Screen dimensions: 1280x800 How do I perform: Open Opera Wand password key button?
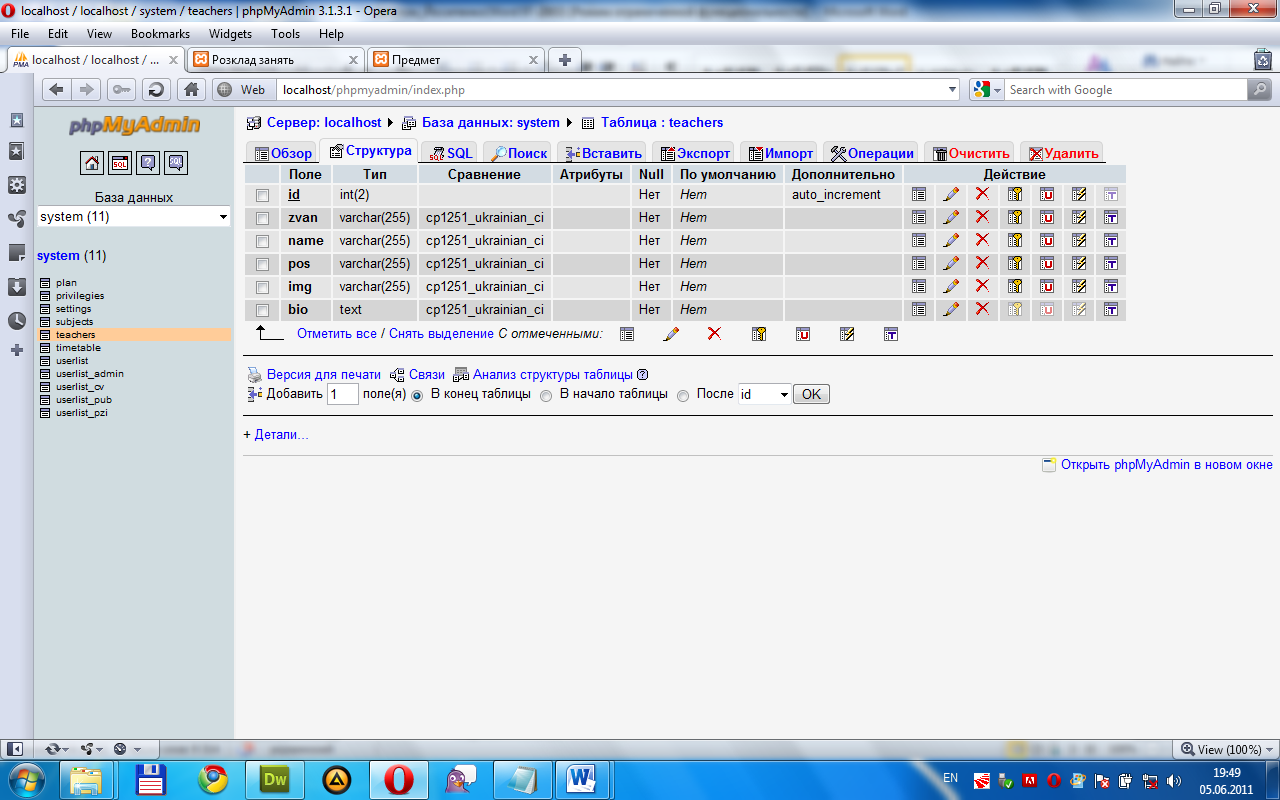pyautogui.click(x=121, y=90)
